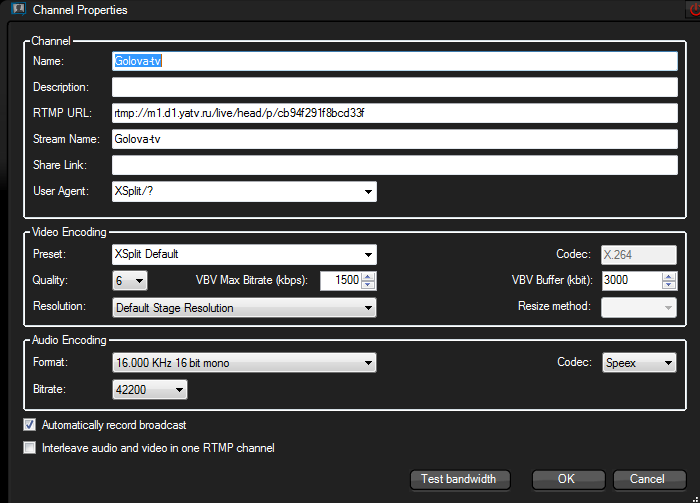Viewport: 700px width, 503px height.
Task: Increase VBV Buffer with up arrow
Action: (x=669, y=277)
